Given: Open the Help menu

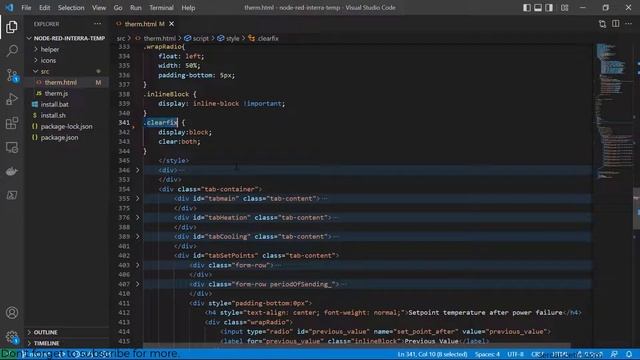Looking at the screenshot, I should tap(188, 7).
